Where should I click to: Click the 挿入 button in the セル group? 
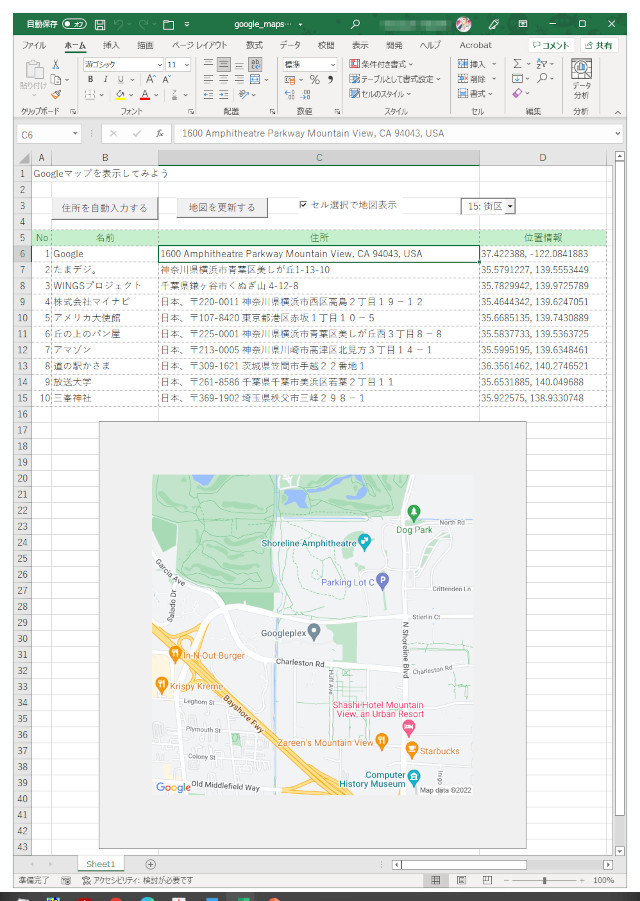477,64
